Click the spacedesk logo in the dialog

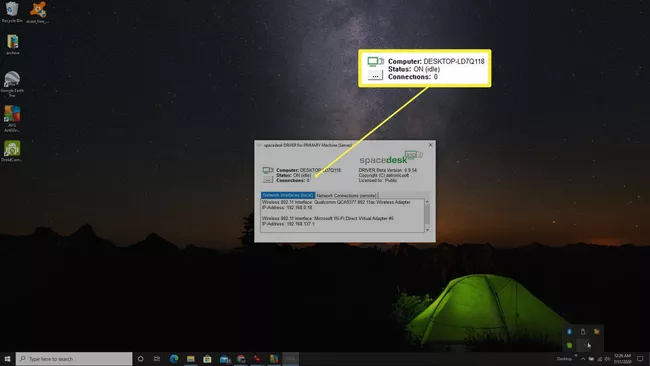click(390, 158)
